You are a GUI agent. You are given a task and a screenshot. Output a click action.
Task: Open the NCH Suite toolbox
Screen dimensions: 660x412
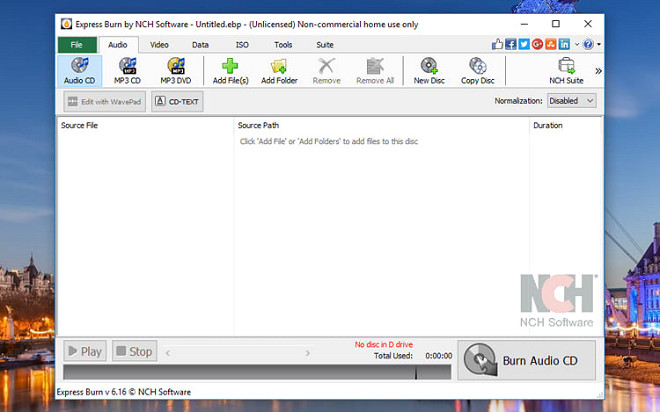coord(566,71)
